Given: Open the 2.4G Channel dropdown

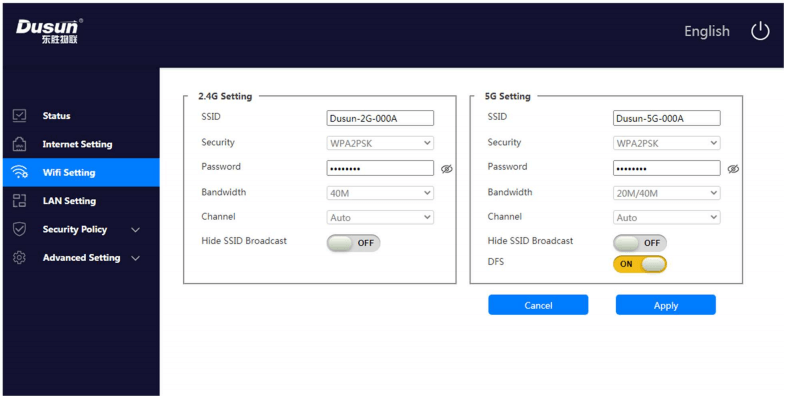Looking at the screenshot, I should pos(380,218).
